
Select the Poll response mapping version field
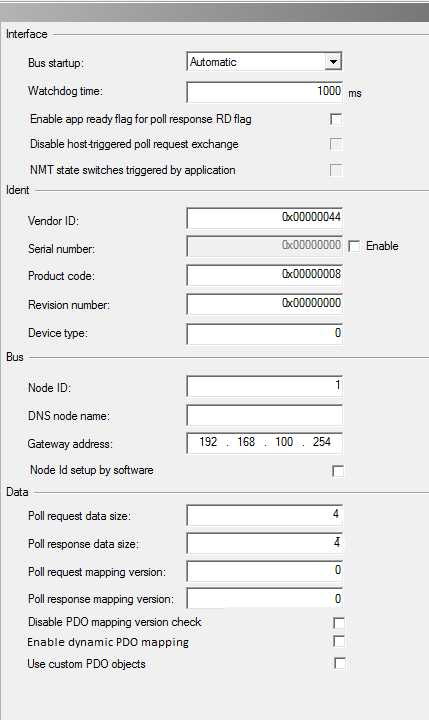(x=265, y=599)
